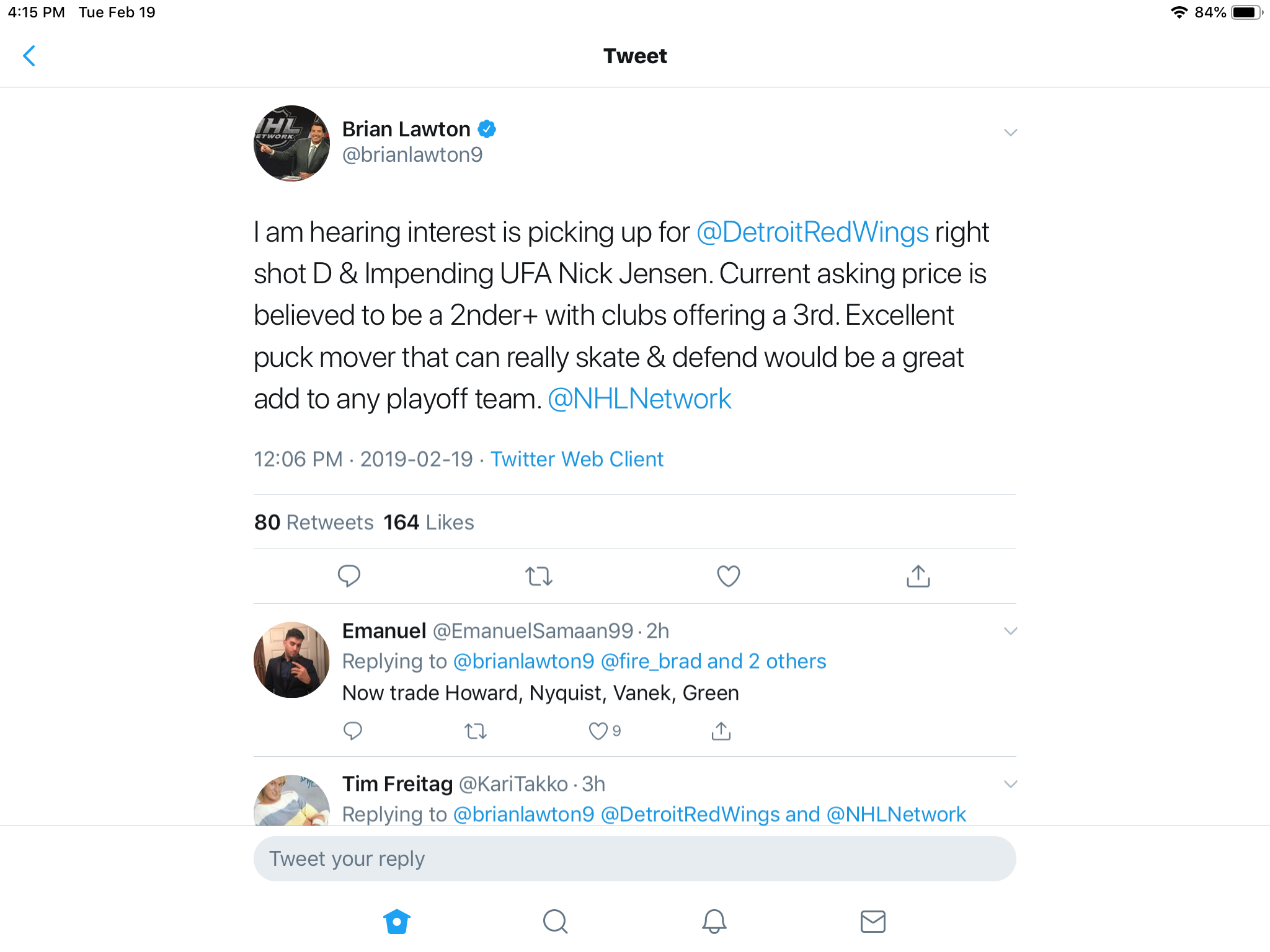The width and height of the screenshot is (1270, 952).
Task: Retweet Brian Lawton's main tweet
Action: [539, 576]
